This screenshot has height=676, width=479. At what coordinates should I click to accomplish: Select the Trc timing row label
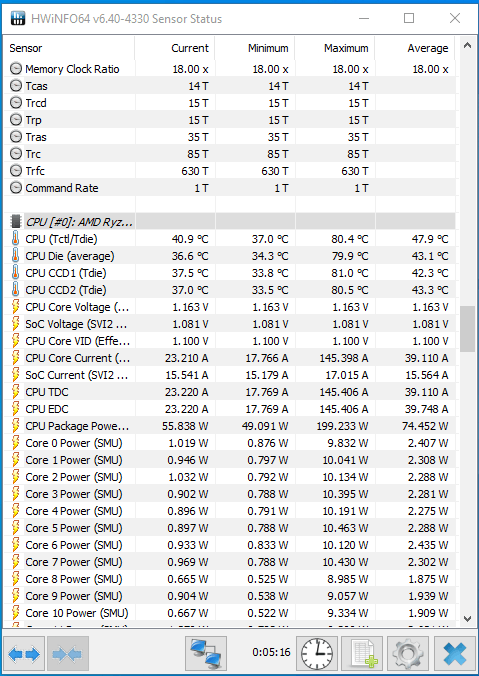point(33,154)
